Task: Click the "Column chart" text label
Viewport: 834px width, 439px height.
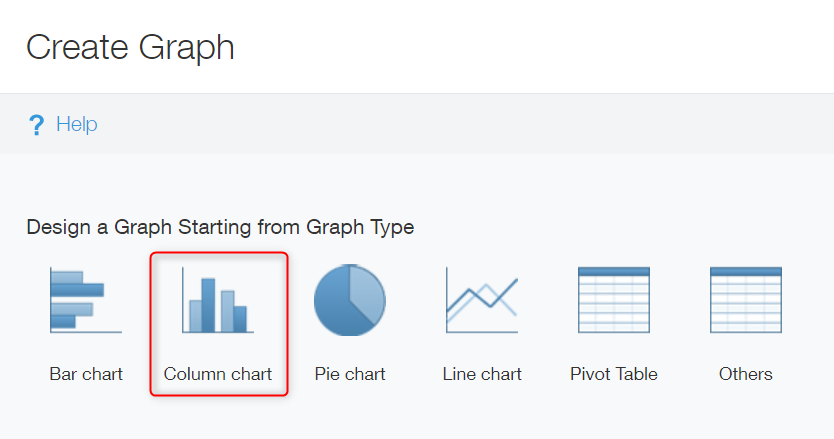Action: tap(218, 374)
